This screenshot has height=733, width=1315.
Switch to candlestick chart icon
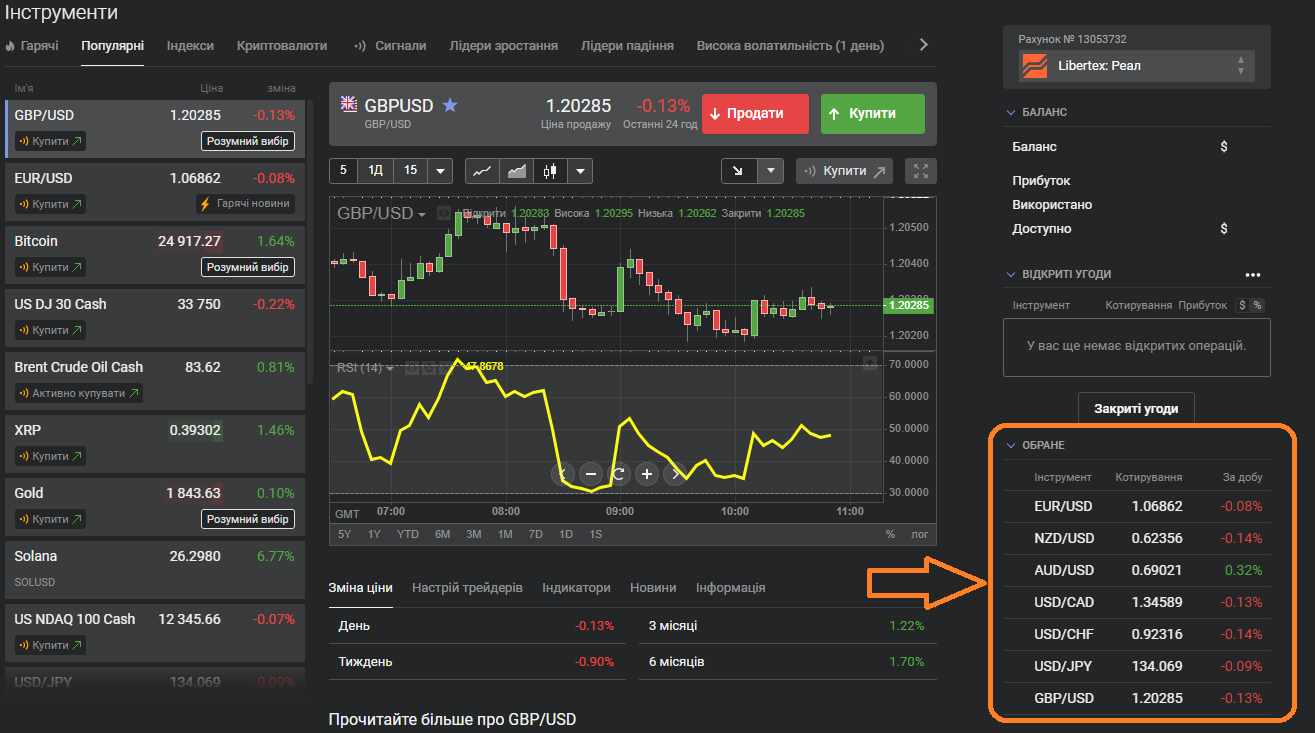[x=549, y=171]
